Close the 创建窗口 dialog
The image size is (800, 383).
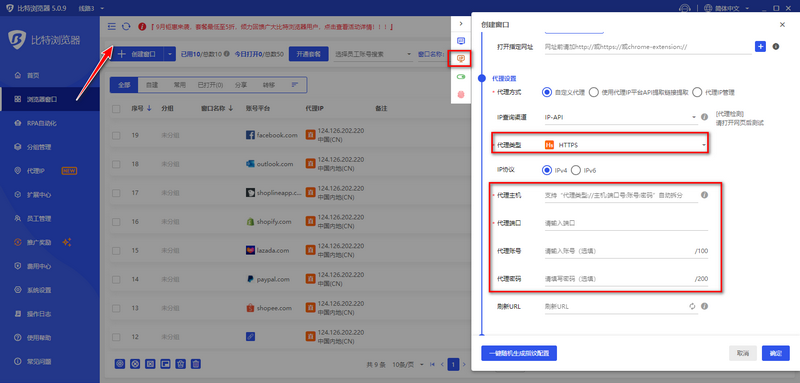(782, 24)
